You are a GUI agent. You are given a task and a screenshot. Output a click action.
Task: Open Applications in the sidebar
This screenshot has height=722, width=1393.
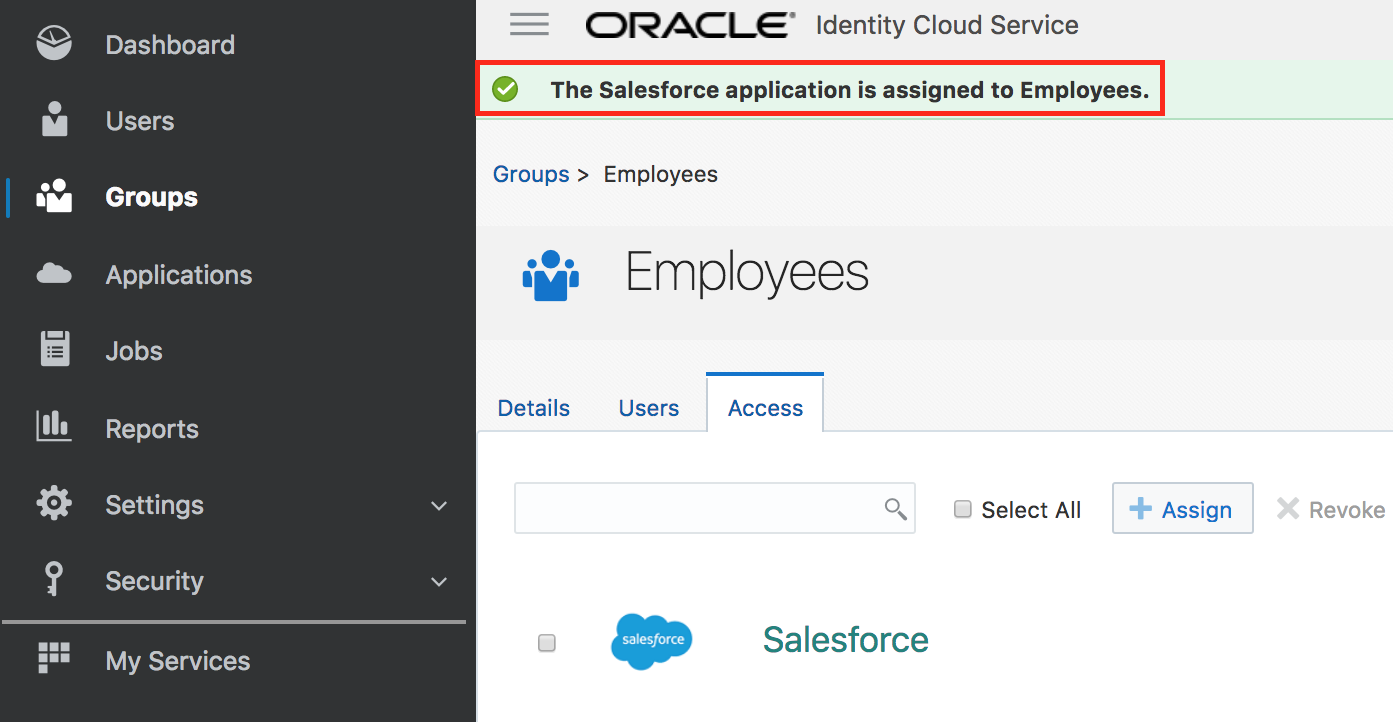tap(179, 275)
